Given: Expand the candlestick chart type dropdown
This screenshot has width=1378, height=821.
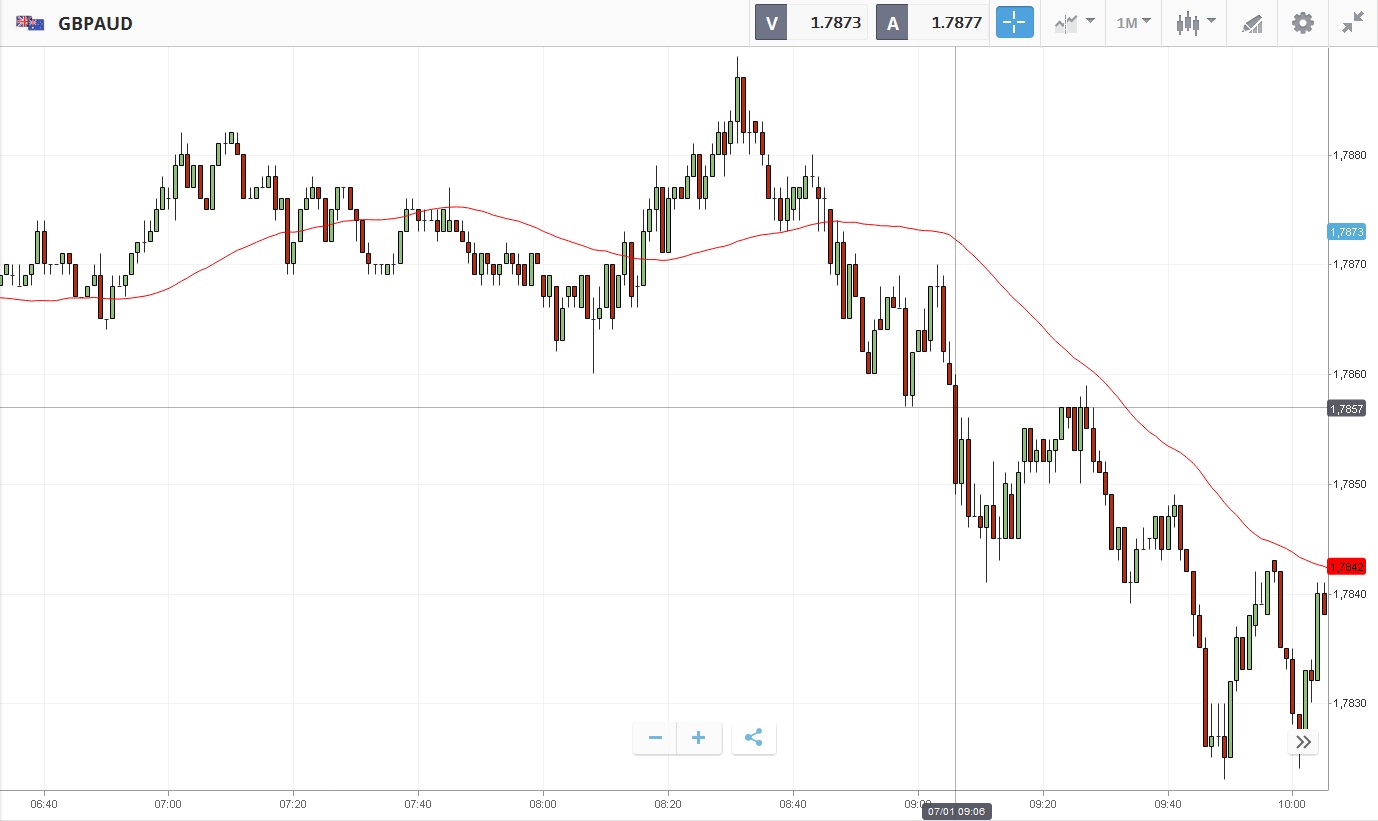Looking at the screenshot, I should pyautogui.click(x=1195, y=23).
